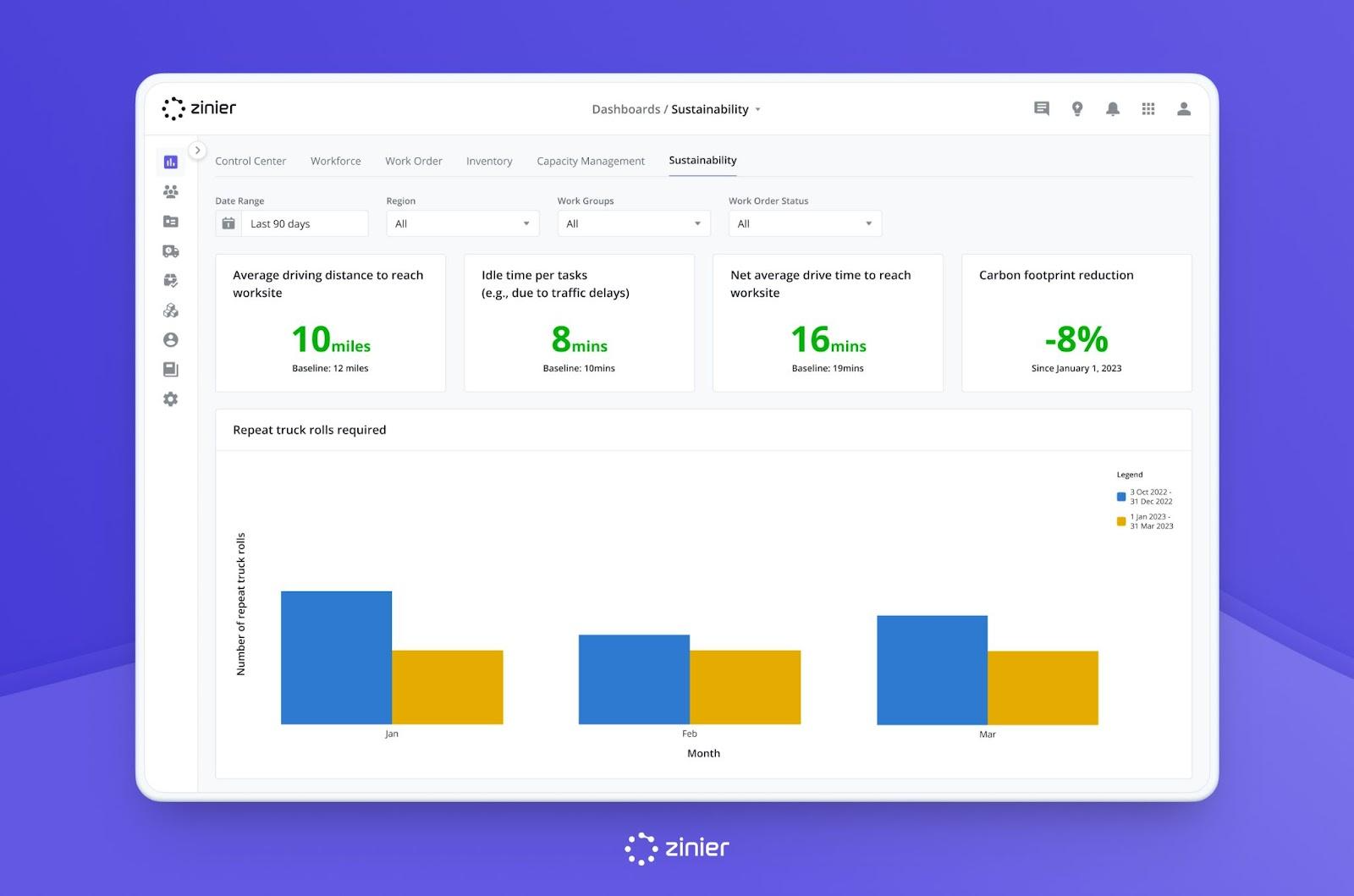Open the user profile icon in header

point(1184,108)
